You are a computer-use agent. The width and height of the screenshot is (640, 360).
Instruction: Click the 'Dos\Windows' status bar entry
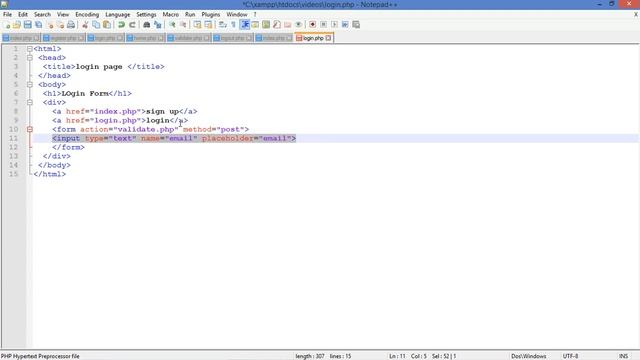click(x=529, y=356)
